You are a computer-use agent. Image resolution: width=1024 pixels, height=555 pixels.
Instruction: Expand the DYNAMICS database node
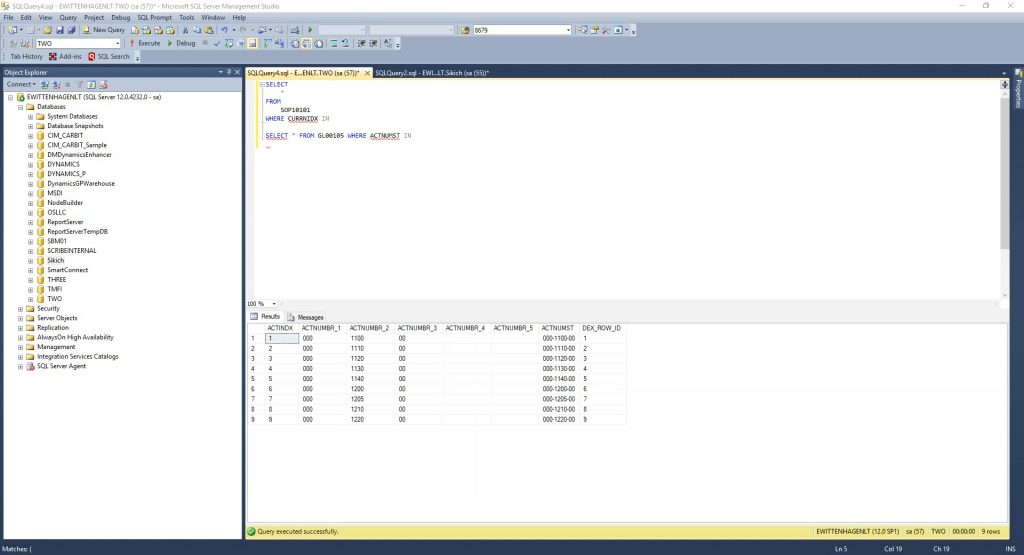coord(31,164)
